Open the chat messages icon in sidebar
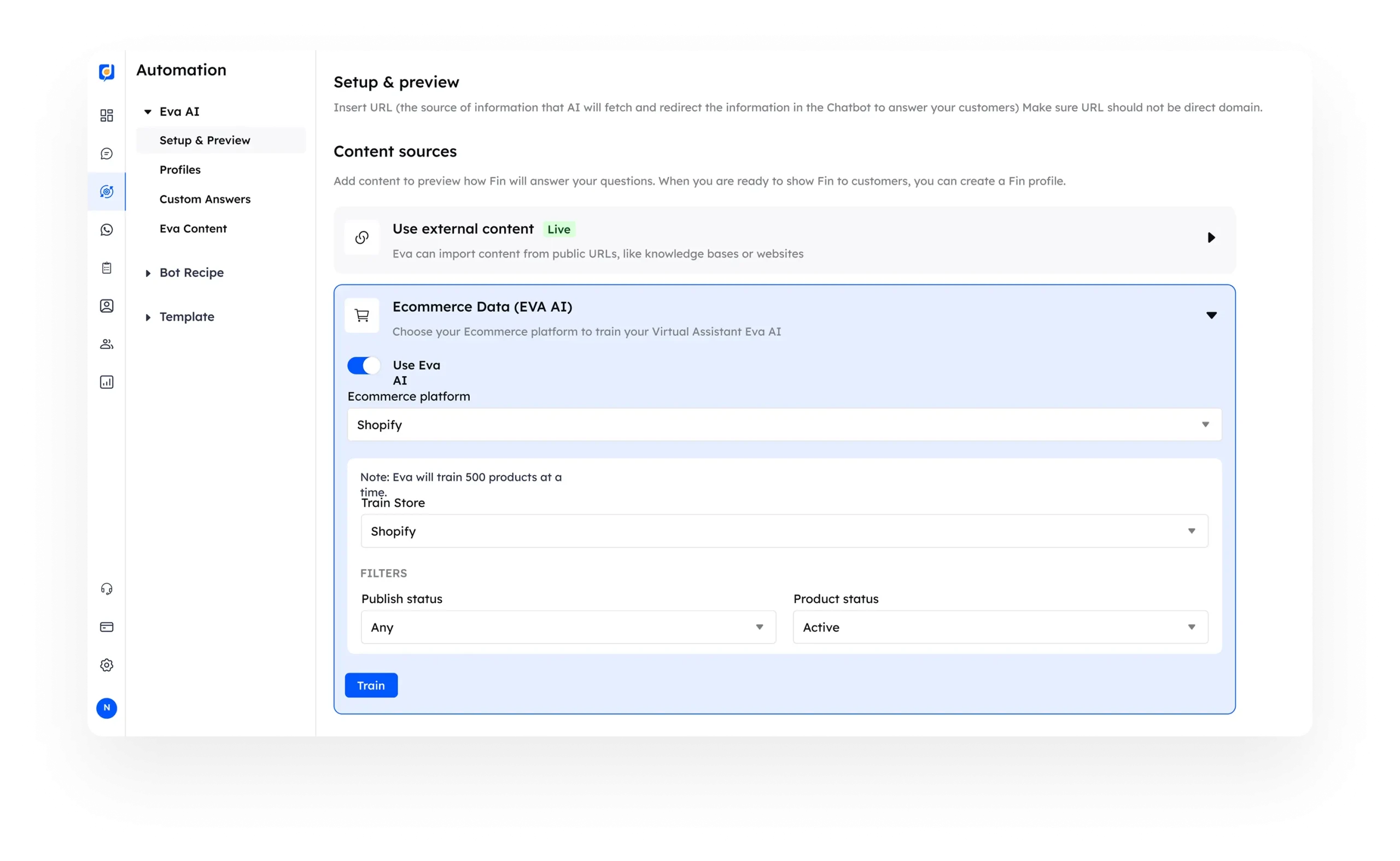This screenshot has width=1400, height=861. 107,154
